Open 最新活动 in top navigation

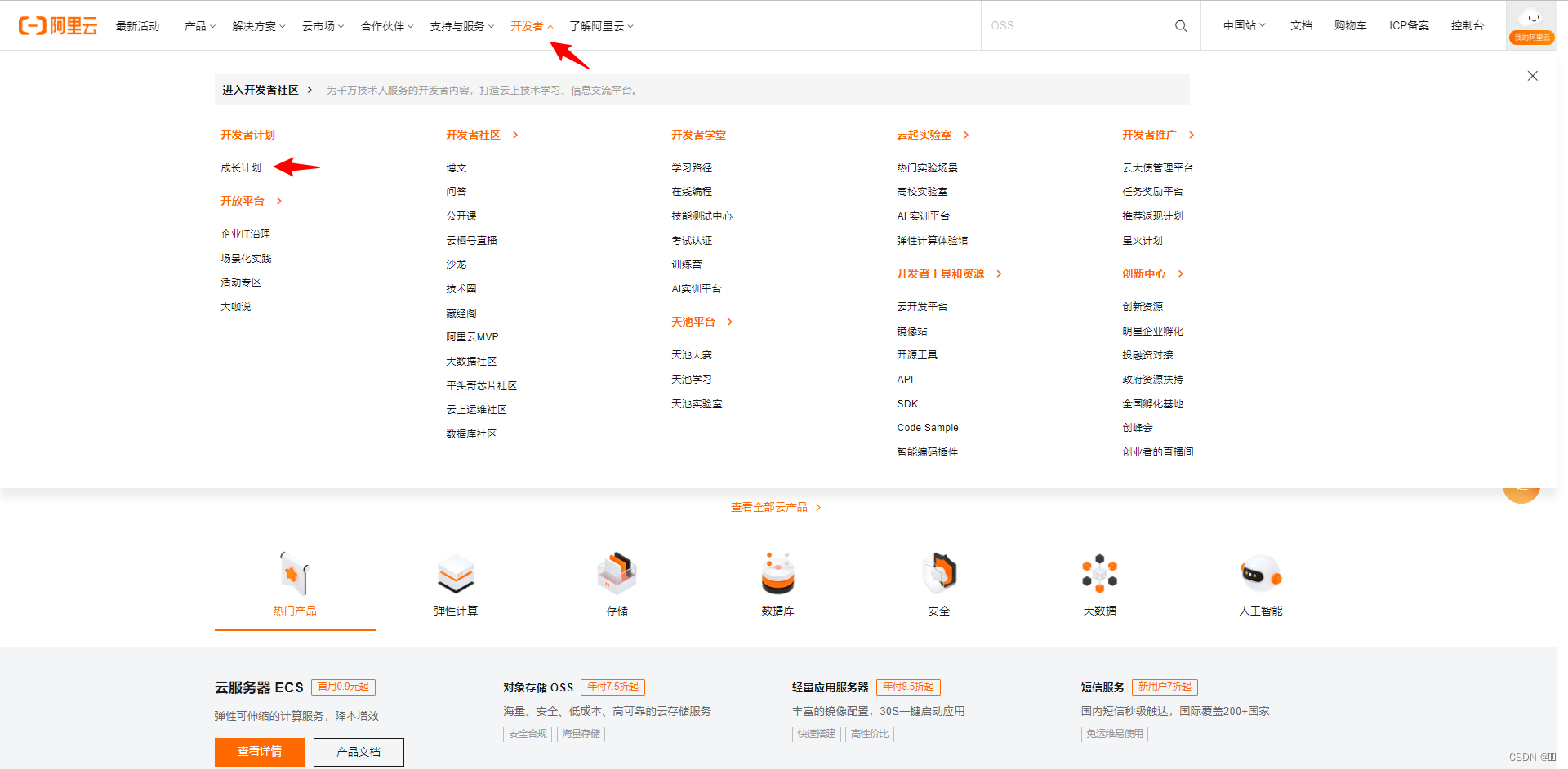[137, 26]
